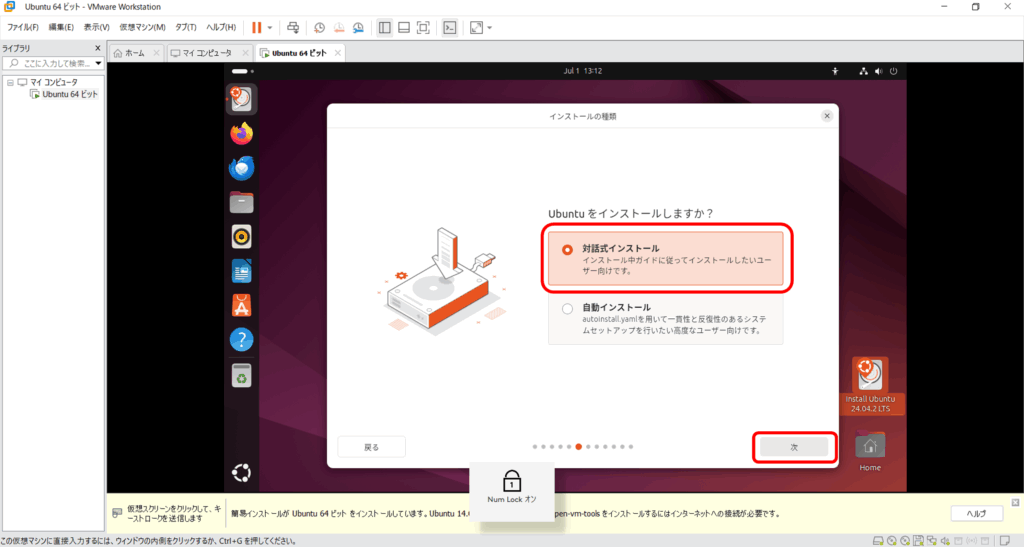The height and width of the screenshot is (547, 1024).
Task: Click the 次 button in installer
Action: tap(794, 447)
